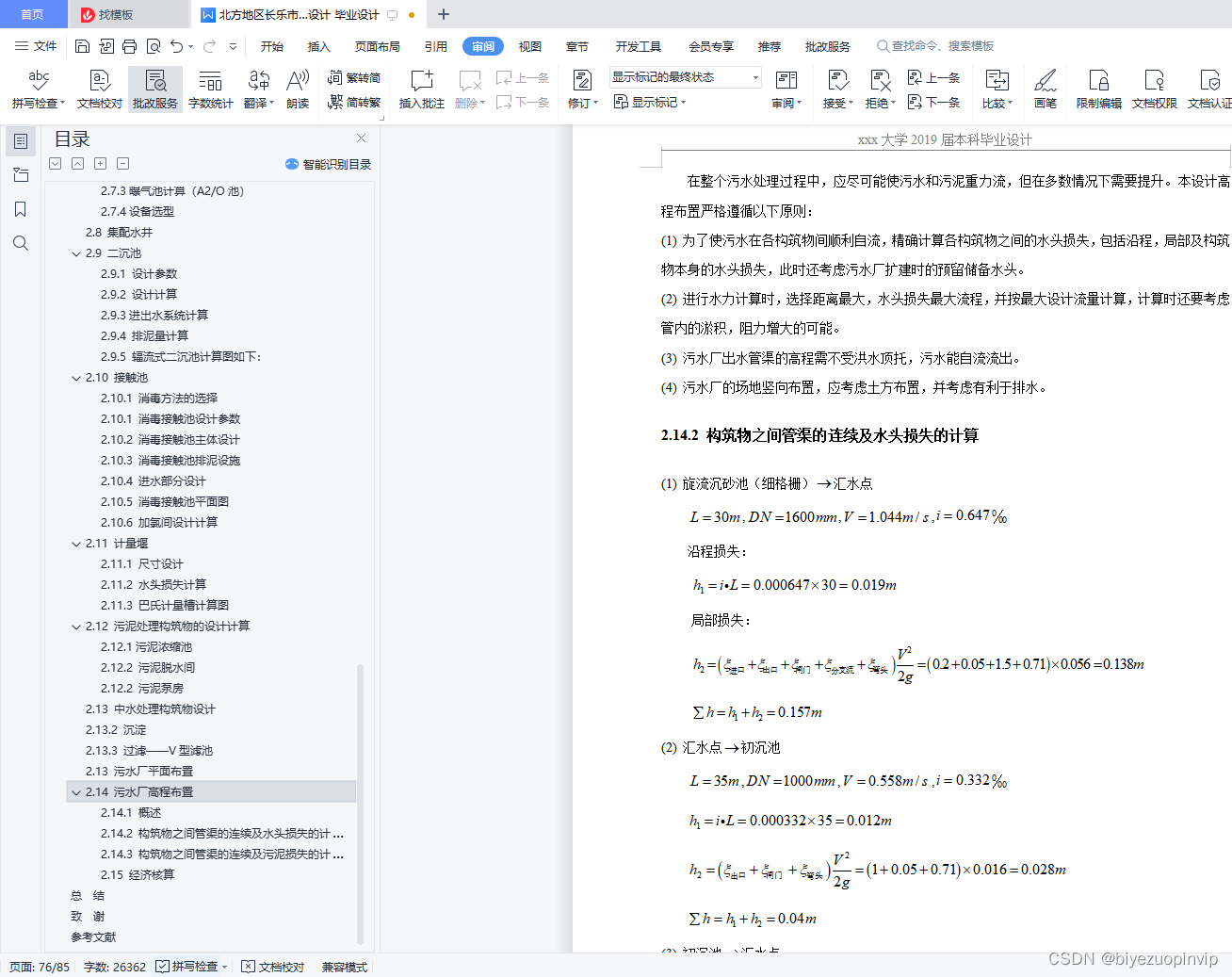Open the 显示标记 dropdown

pos(650,103)
